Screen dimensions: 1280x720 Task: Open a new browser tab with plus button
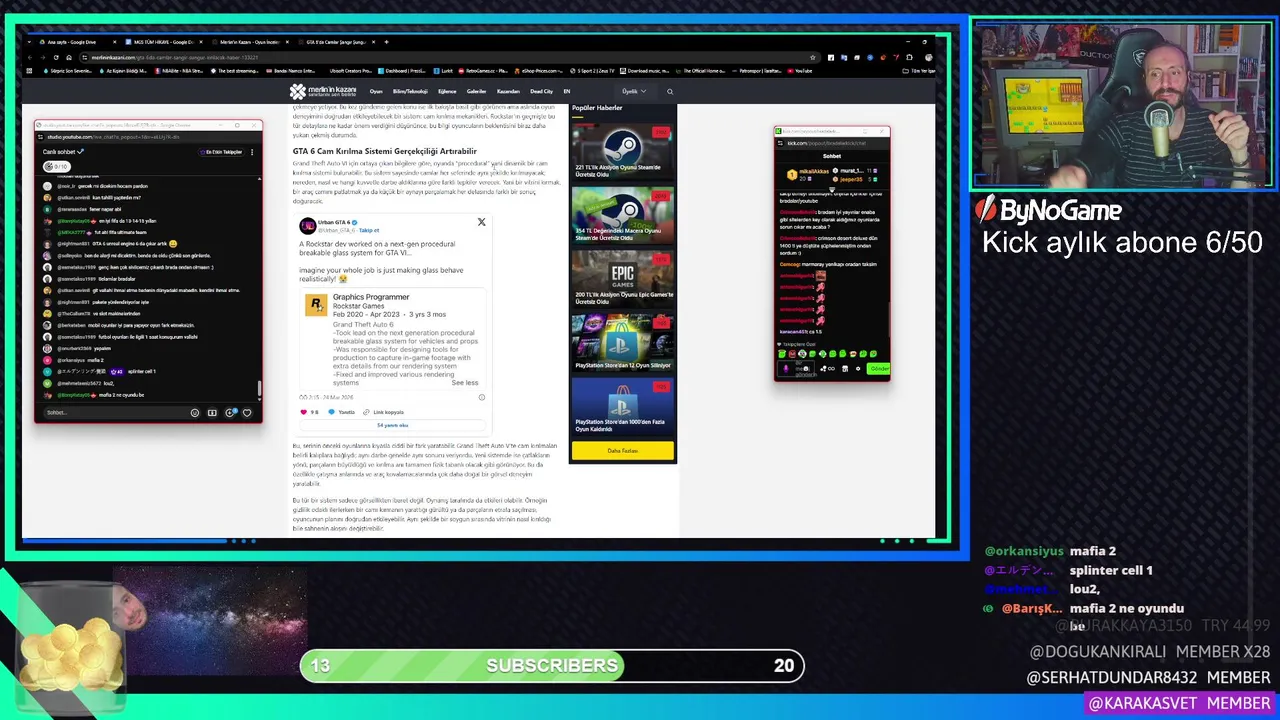387,42
